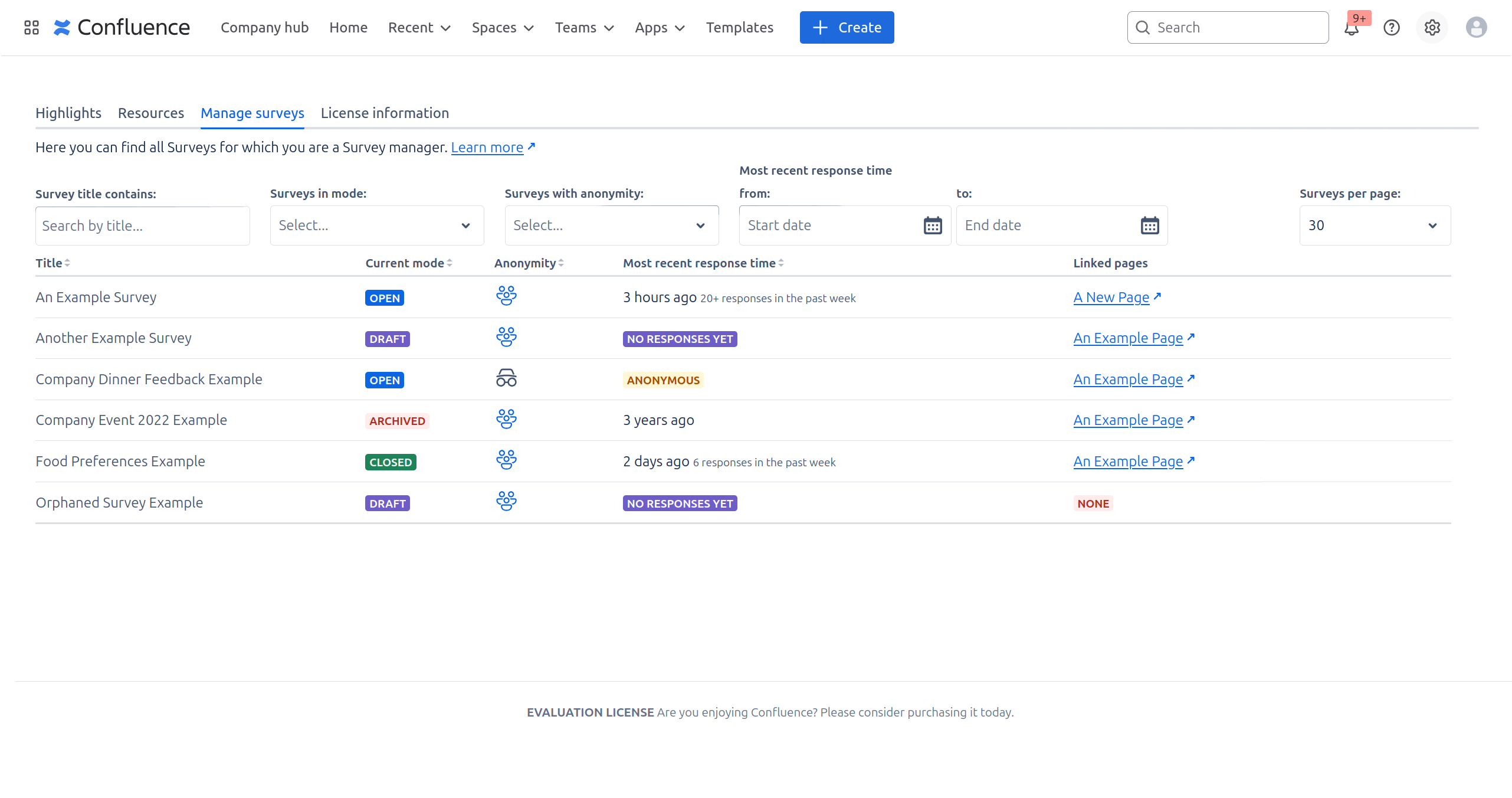Click the anonymous glasses icon for Company Dinner
The image size is (1512, 798).
pyautogui.click(x=506, y=378)
